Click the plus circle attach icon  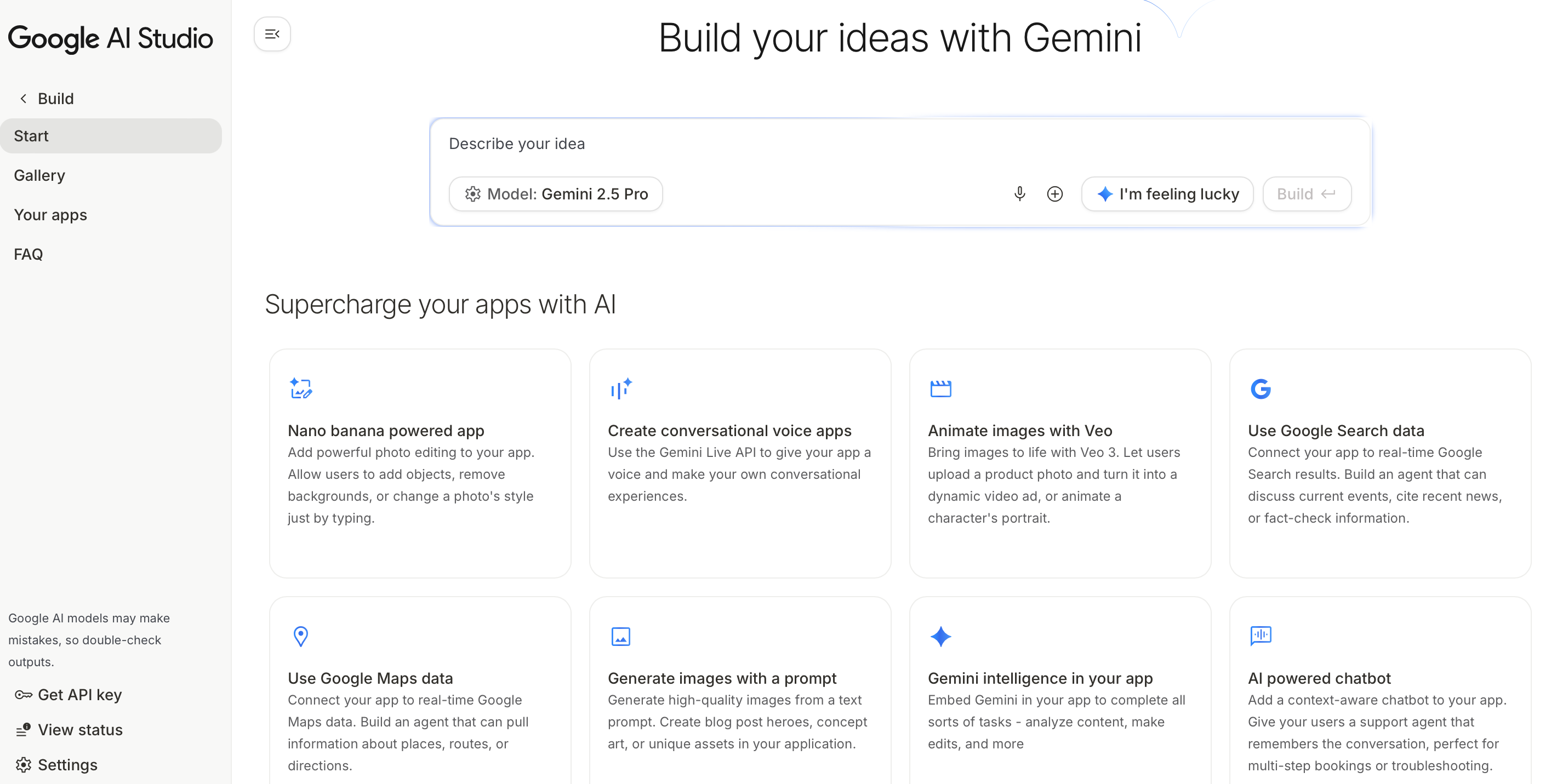[x=1055, y=194]
